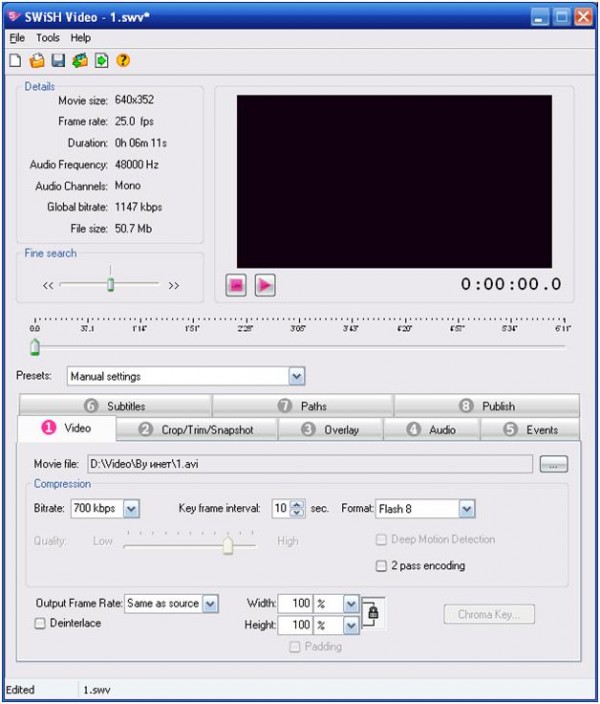The height and width of the screenshot is (704, 600).
Task: Click the 1.swv status bar entry
Action: click(x=97, y=690)
